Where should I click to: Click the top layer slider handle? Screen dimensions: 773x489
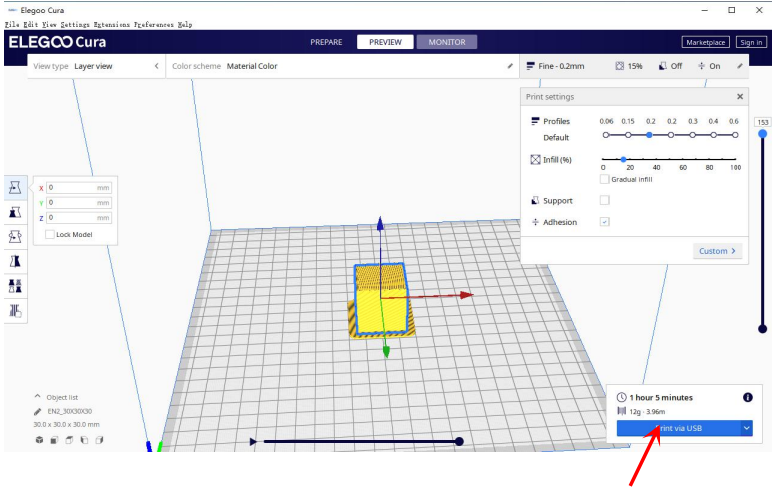tap(763, 134)
